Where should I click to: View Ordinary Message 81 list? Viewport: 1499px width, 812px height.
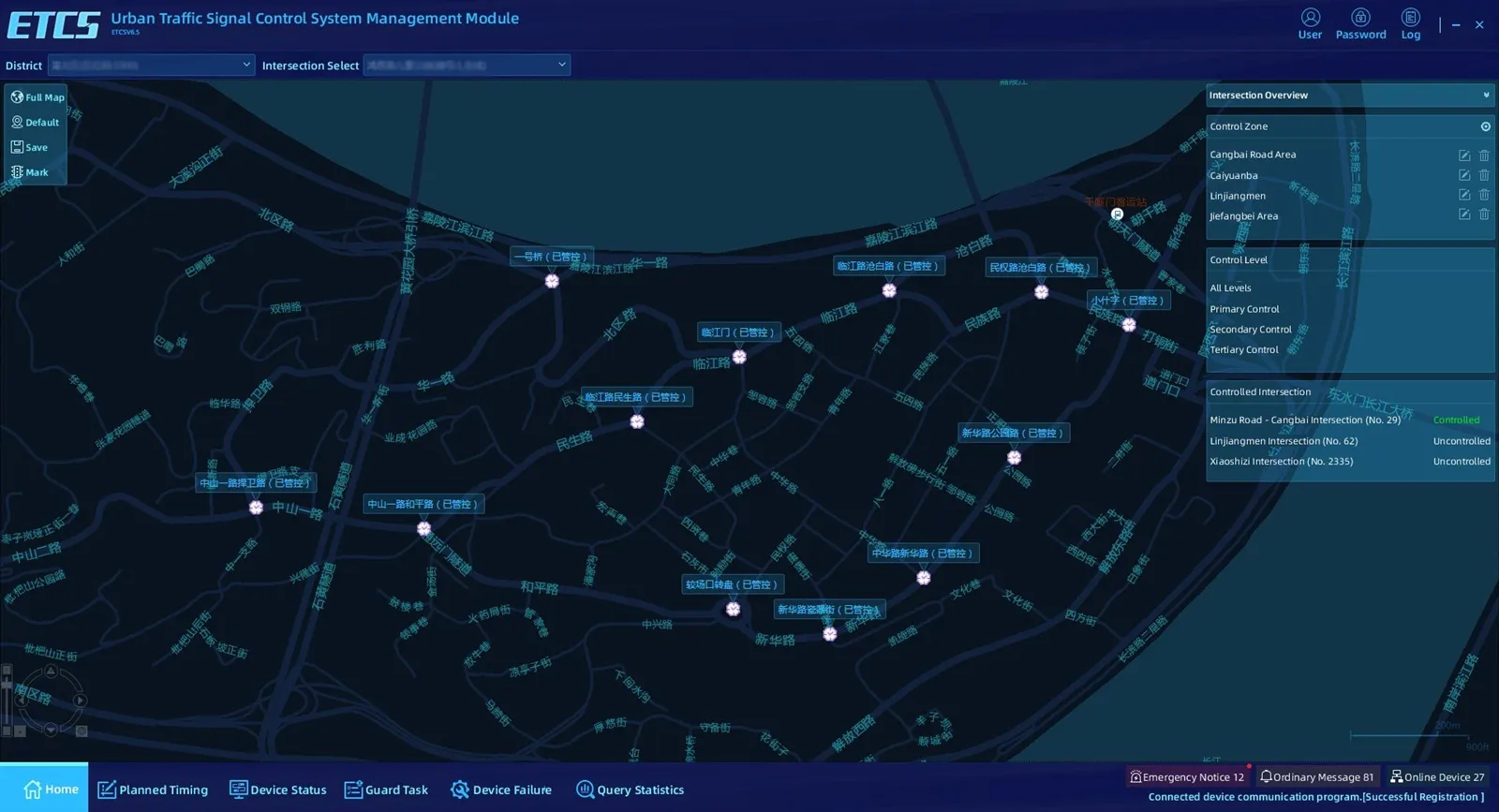[1317, 776]
